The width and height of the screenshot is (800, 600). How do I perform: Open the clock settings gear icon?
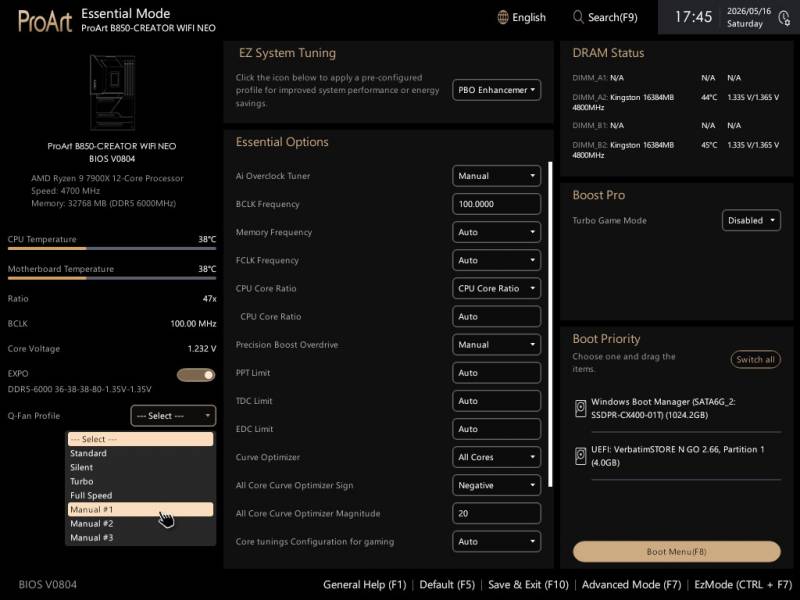pos(784,18)
